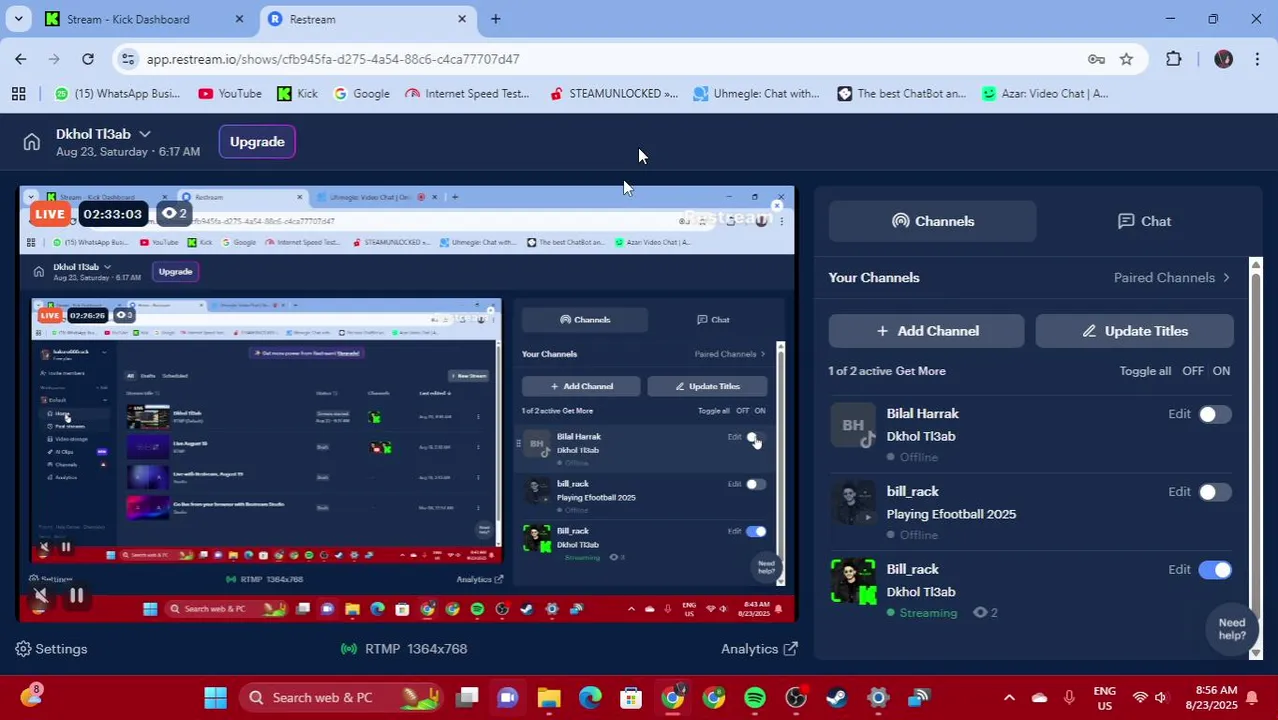The width and height of the screenshot is (1278, 720).
Task: Open the Chrome apps grid shortcut
Action: point(18,93)
